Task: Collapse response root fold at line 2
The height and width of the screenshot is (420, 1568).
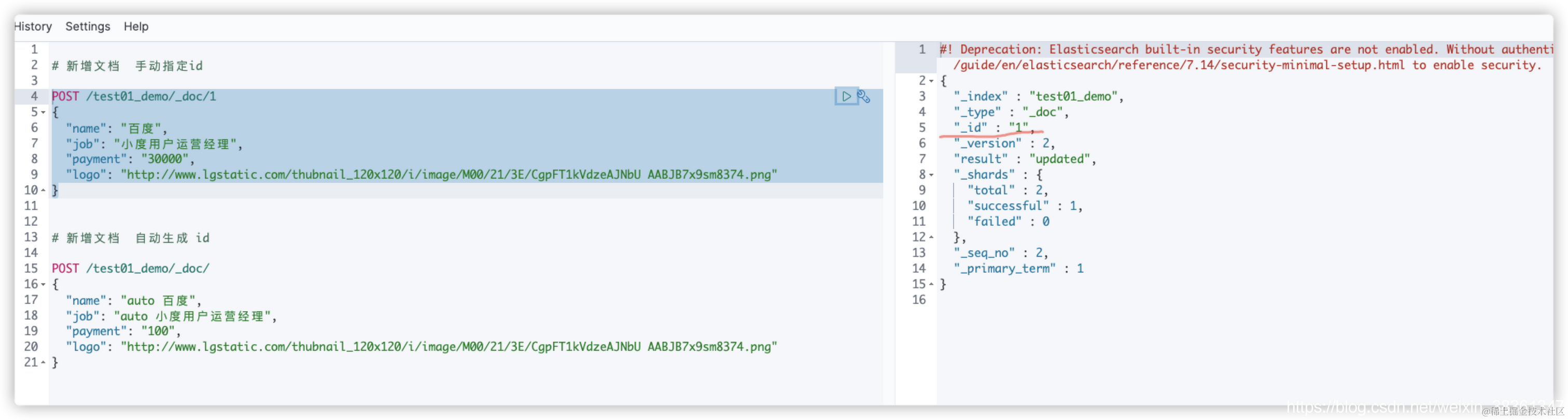Action: [931, 81]
